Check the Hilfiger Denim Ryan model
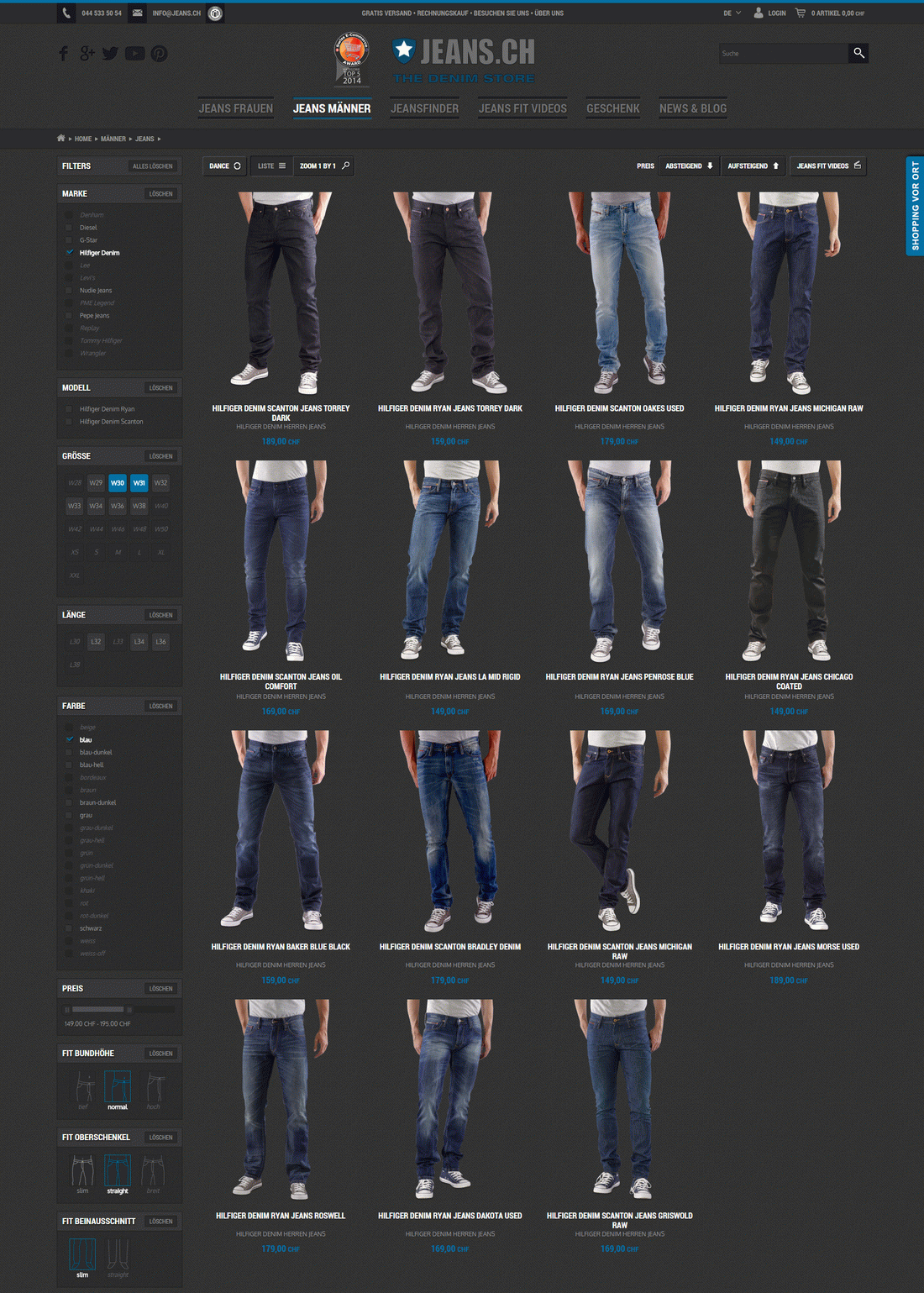The image size is (924, 1293). click(x=69, y=409)
